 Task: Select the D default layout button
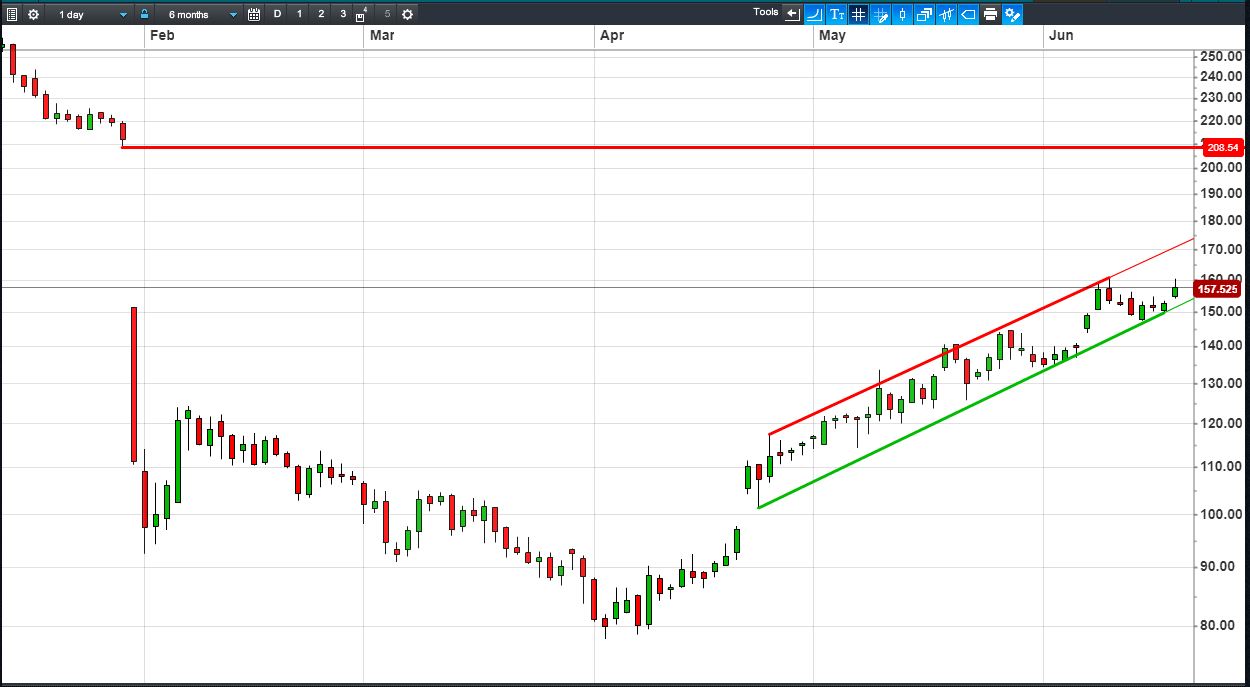(x=277, y=14)
